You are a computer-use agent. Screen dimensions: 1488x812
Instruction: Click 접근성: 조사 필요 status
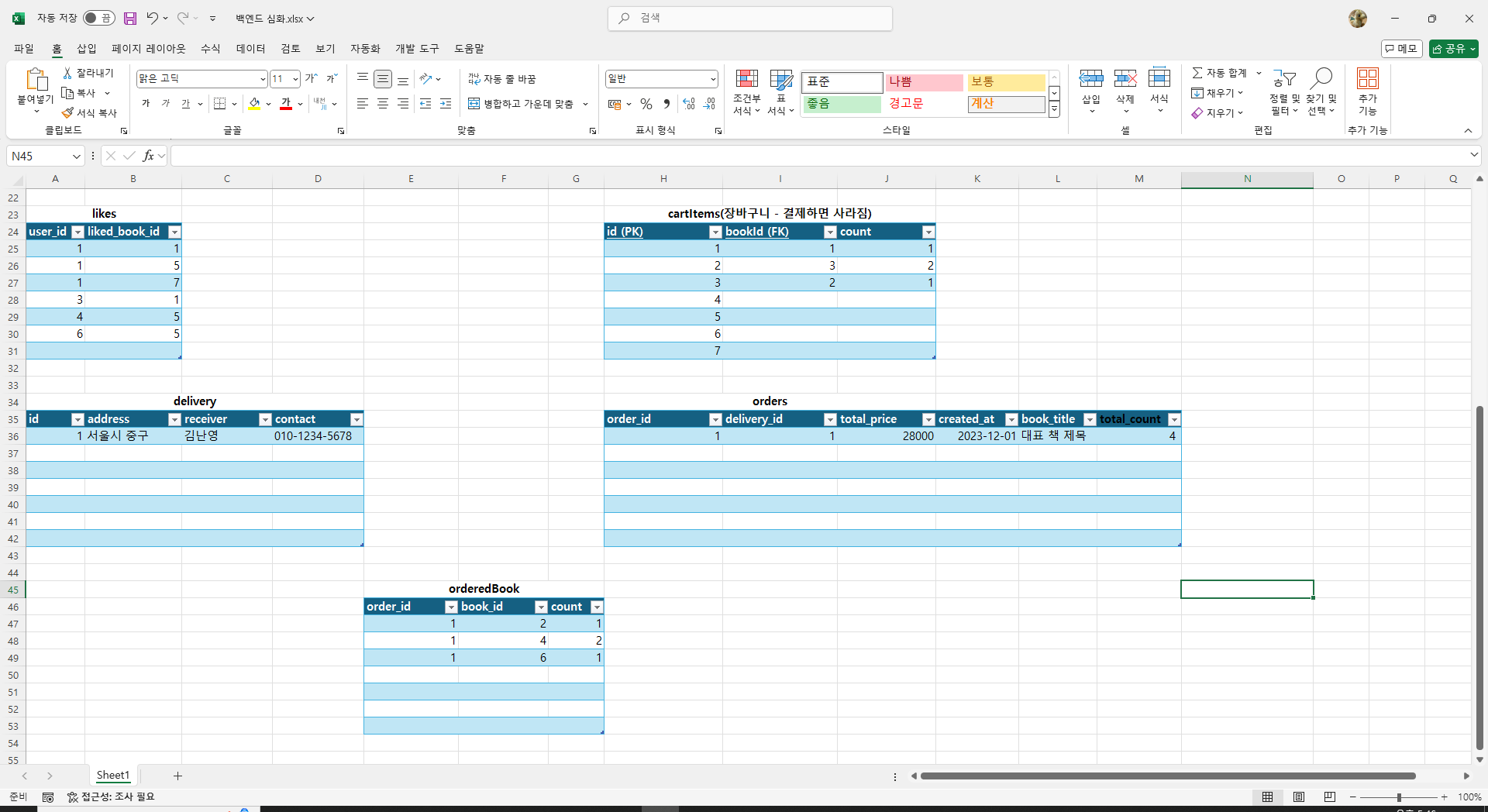click(111, 797)
